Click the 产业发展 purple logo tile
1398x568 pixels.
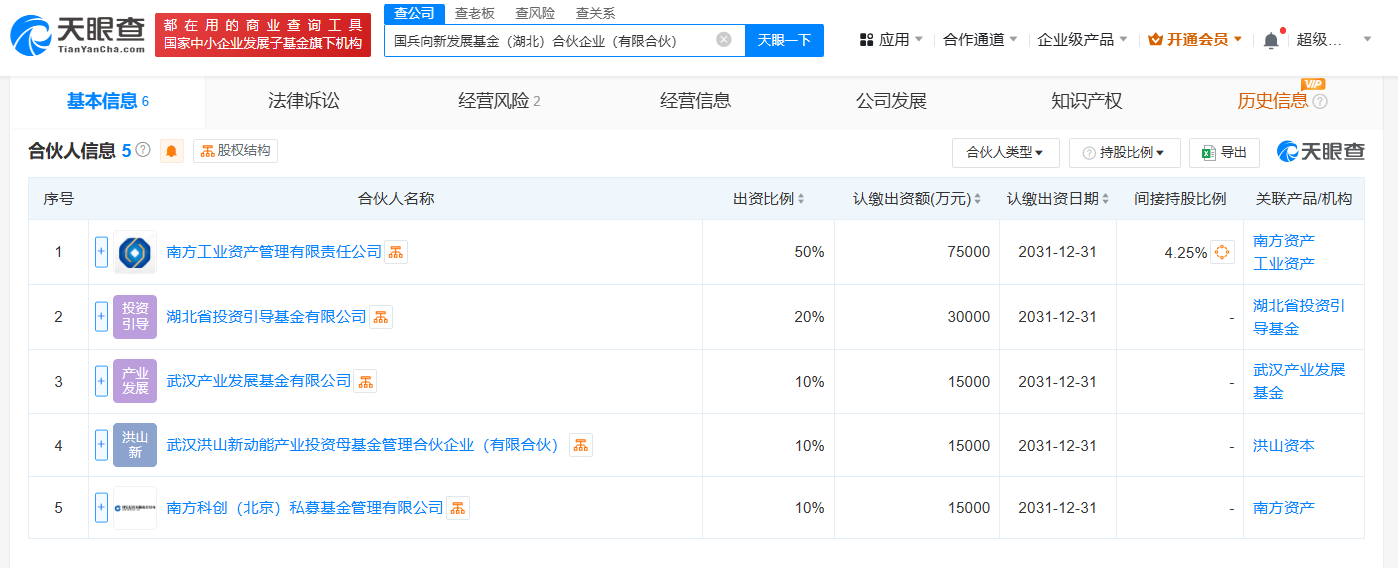click(x=135, y=381)
